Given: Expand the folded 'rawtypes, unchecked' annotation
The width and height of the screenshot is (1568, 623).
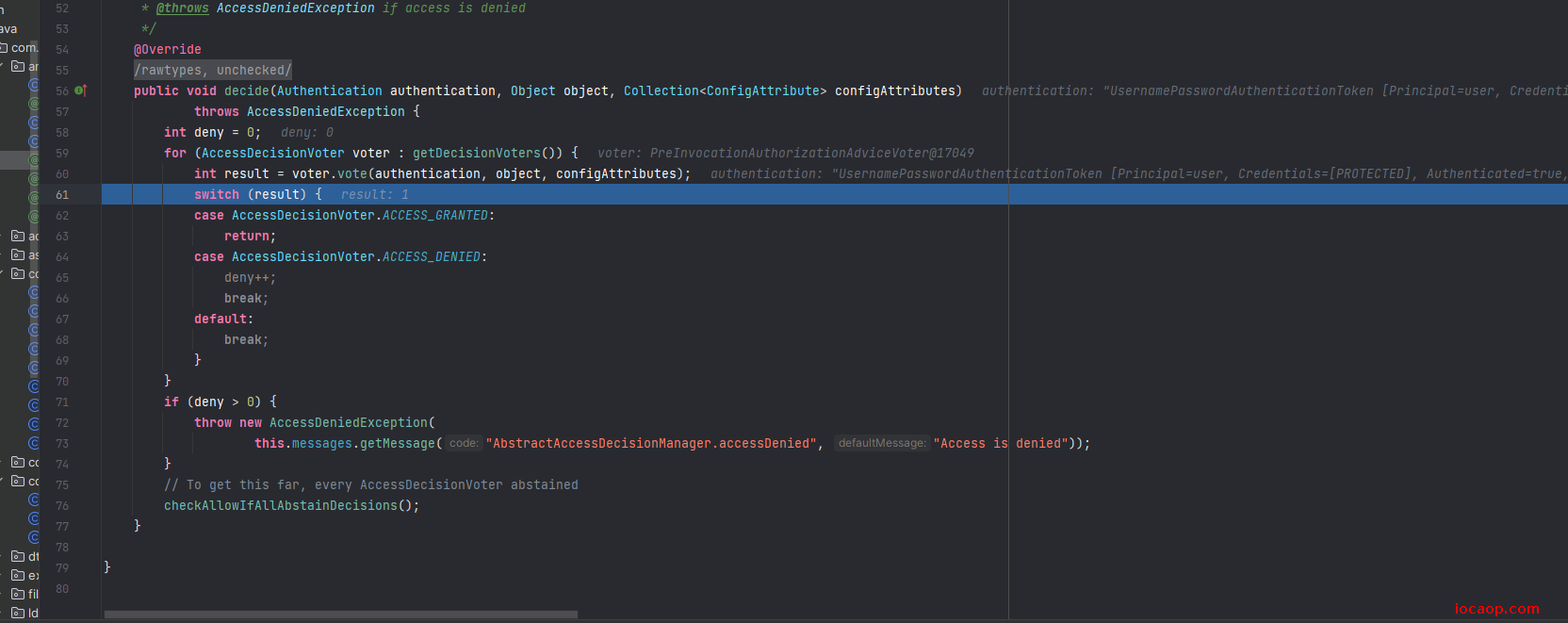Looking at the screenshot, I should coord(213,70).
